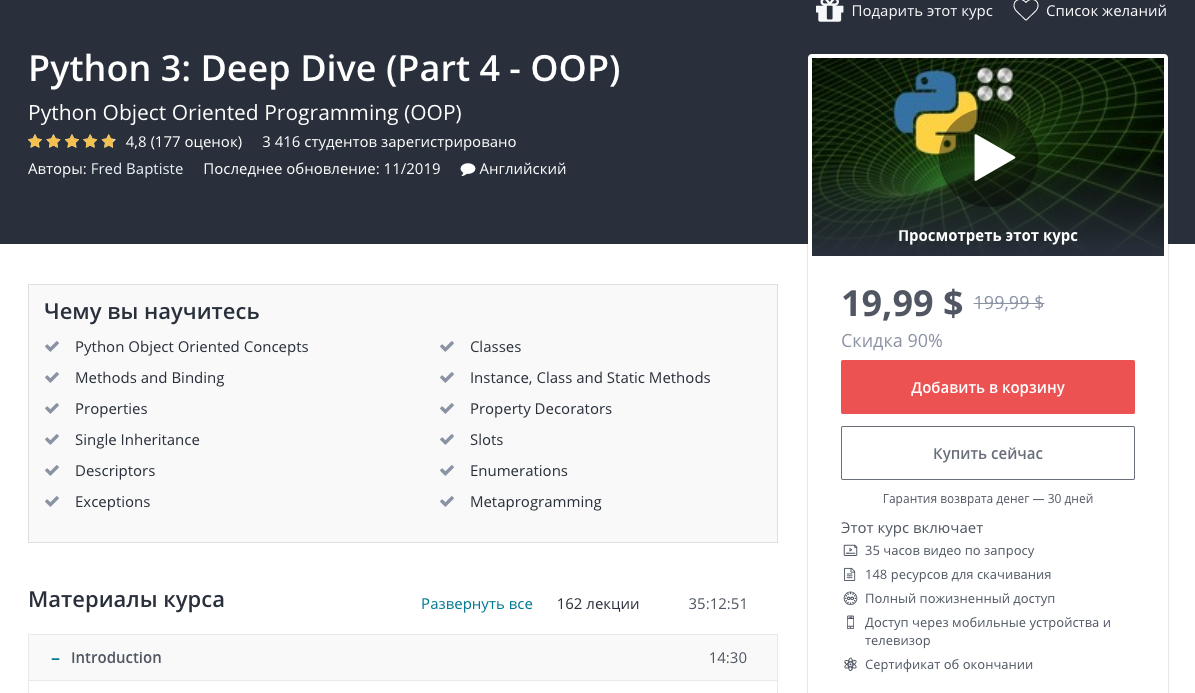
Task: Expand all sections with Развернуть все
Action: [476, 604]
